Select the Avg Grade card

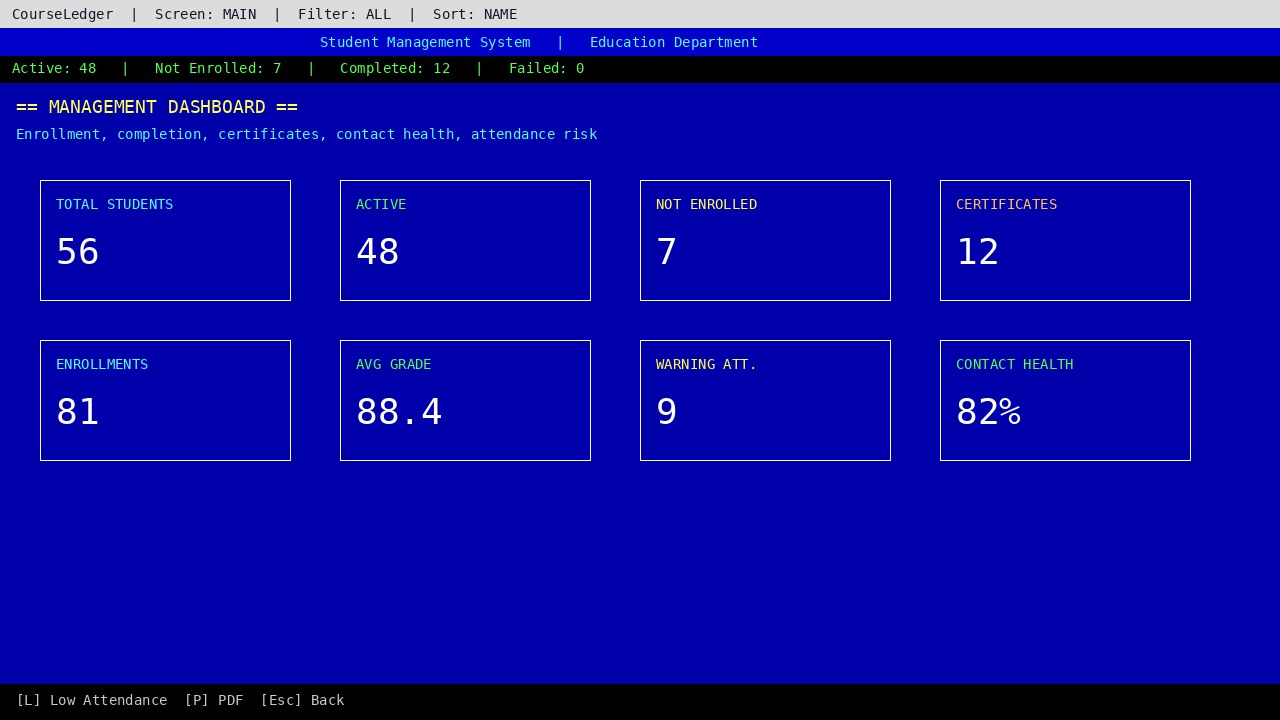tap(465, 400)
